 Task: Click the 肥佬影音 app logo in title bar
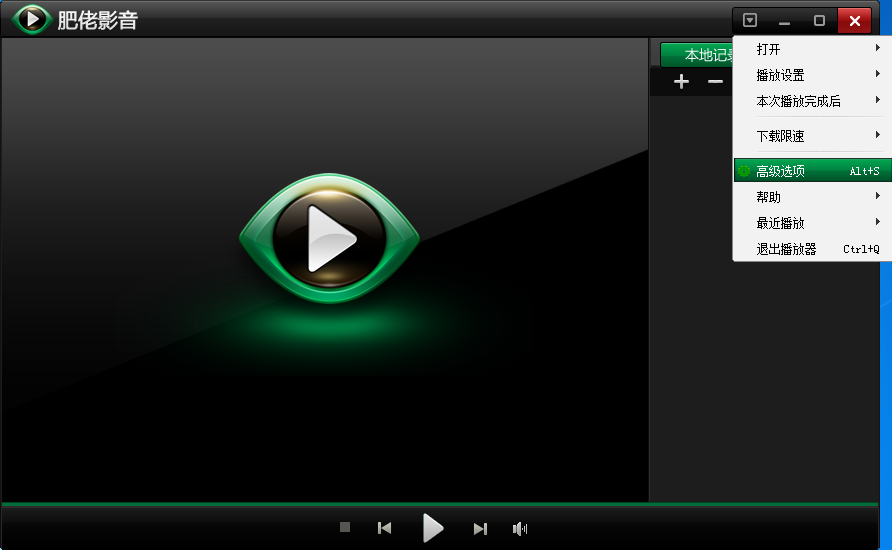click(x=32, y=19)
